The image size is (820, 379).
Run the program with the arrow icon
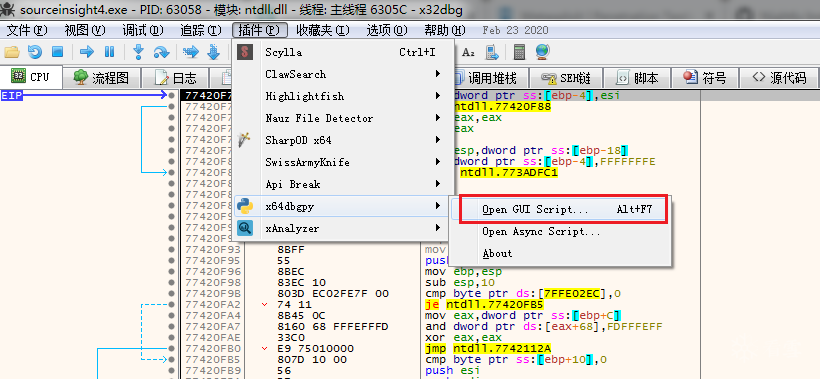pos(87,52)
